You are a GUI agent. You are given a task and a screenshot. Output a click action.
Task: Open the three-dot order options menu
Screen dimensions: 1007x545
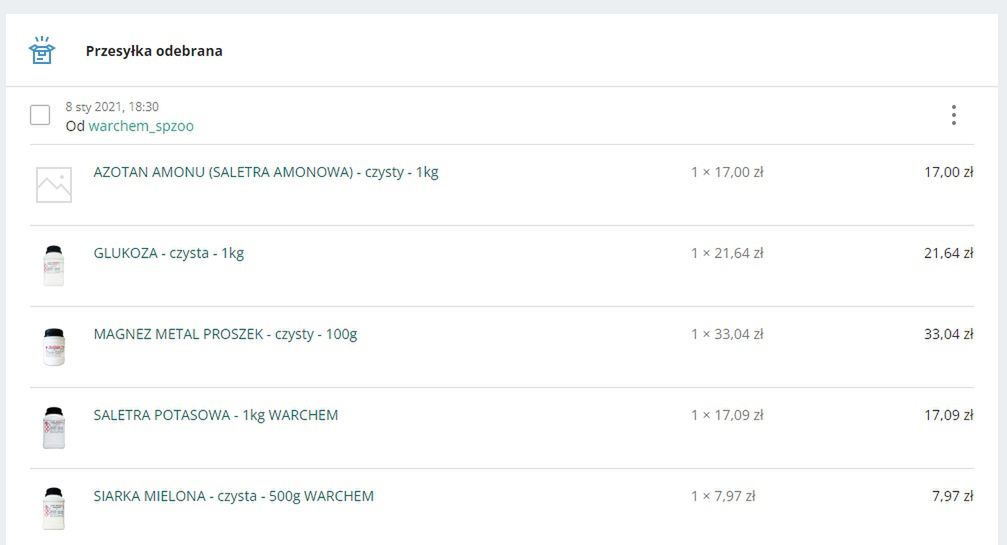point(953,115)
